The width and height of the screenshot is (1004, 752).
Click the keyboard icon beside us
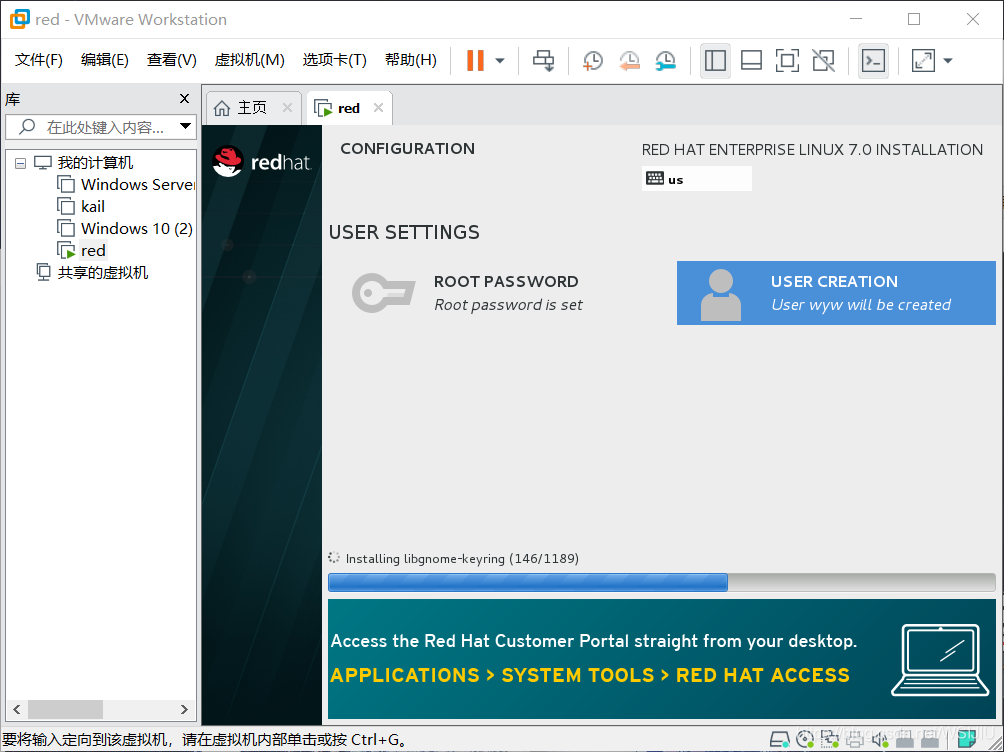point(655,178)
